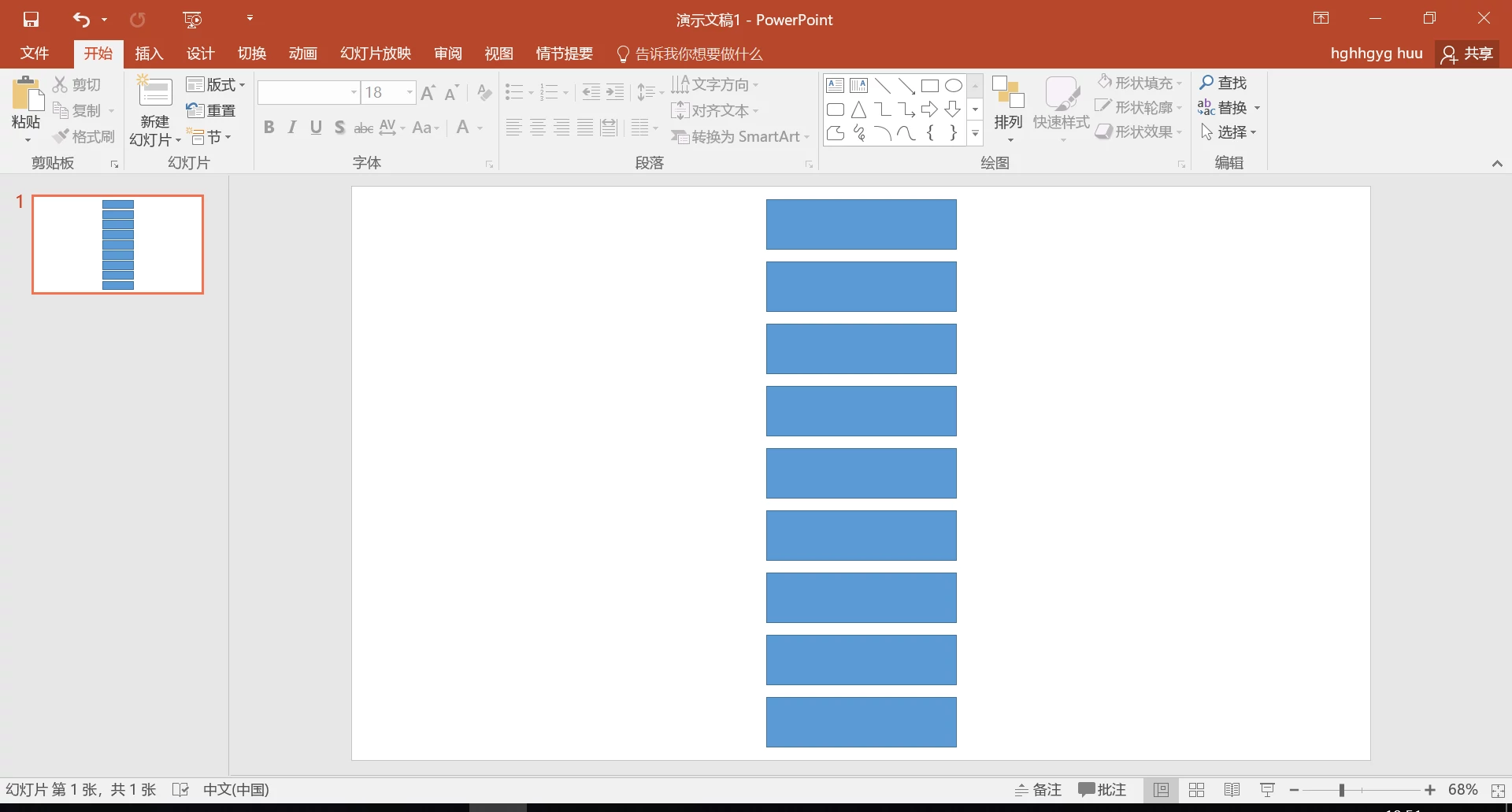Increase font size with the large A icon

(x=428, y=93)
